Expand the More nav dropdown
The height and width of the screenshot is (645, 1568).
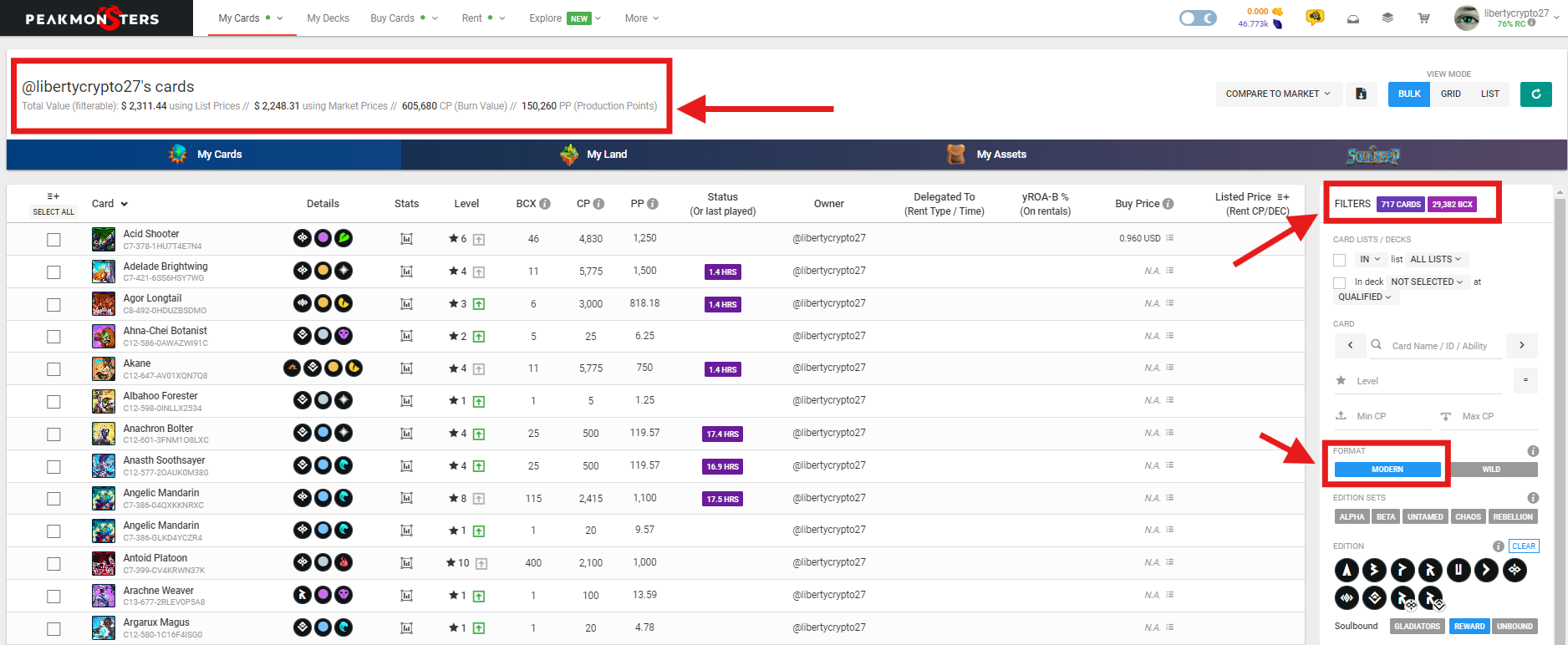[x=642, y=18]
